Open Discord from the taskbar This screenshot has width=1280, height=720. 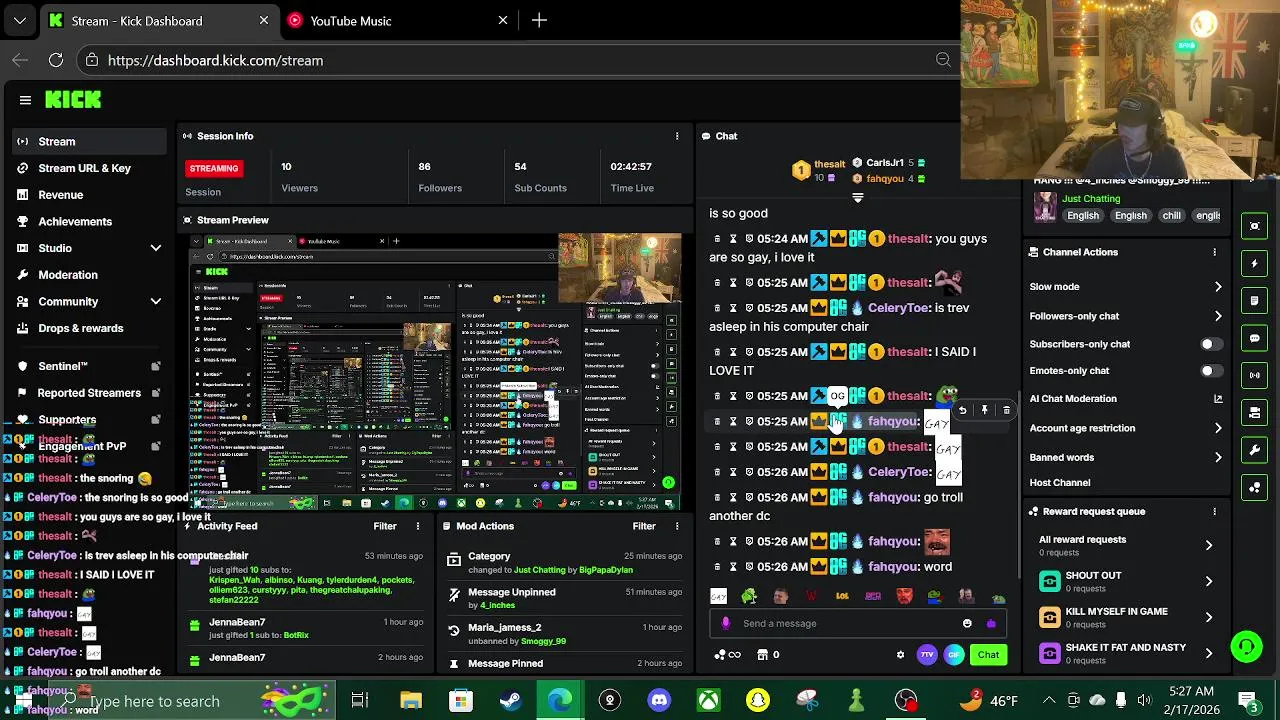pyautogui.click(x=659, y=700)
